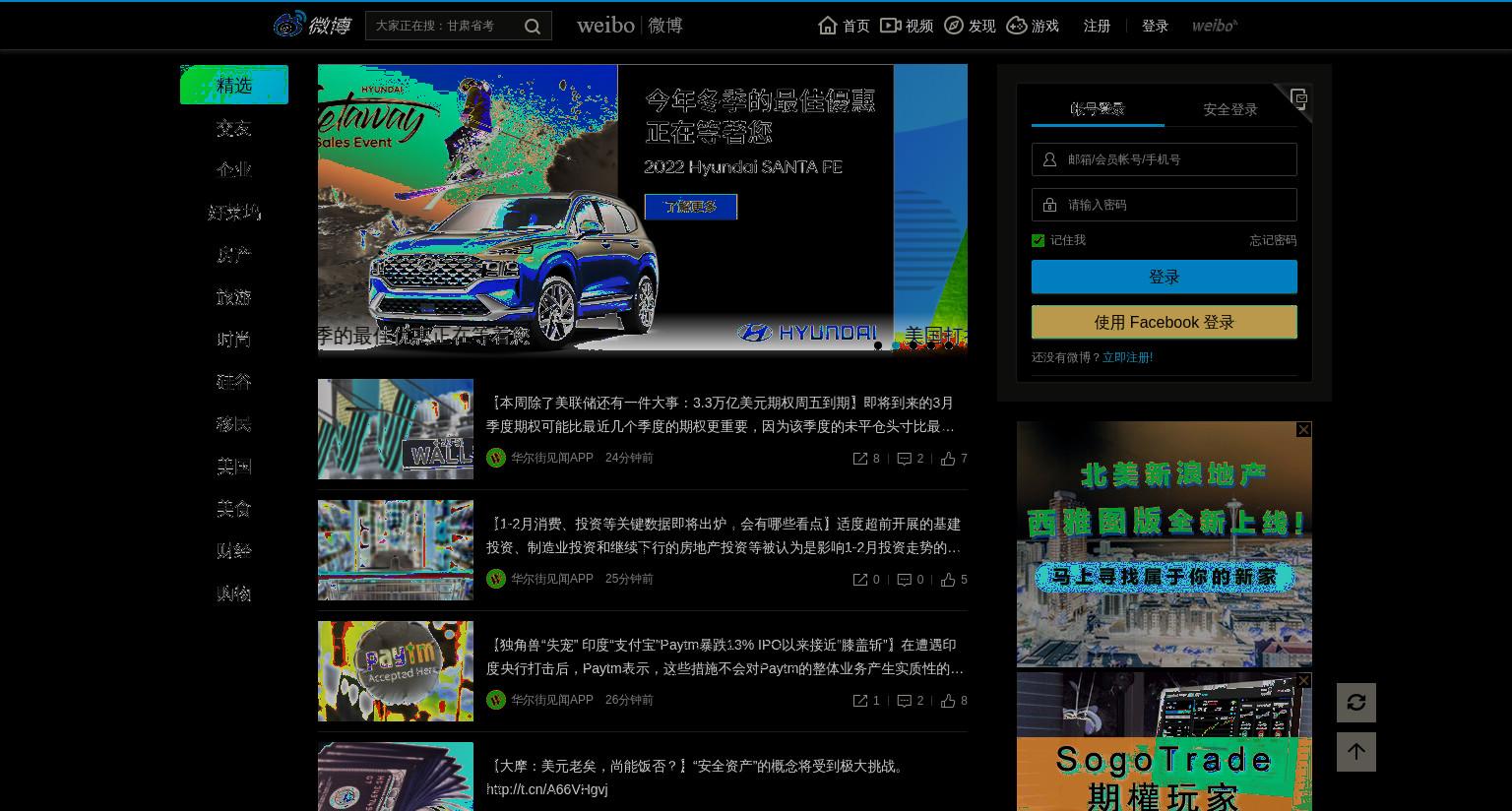
Task: Click the last carousel indicator dot
Action: point(949,345)
